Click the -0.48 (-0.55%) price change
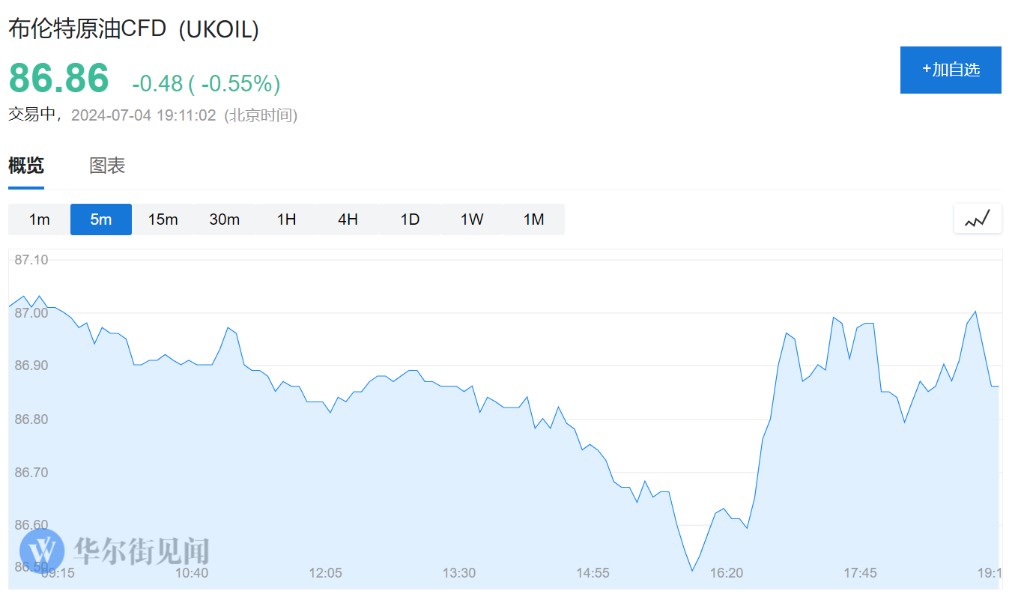Screen dimensions: 1024x603 point(206,83)
